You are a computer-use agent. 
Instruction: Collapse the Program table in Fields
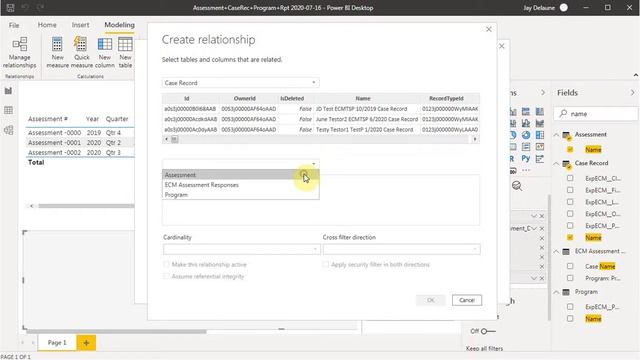(x=556, y=292)
